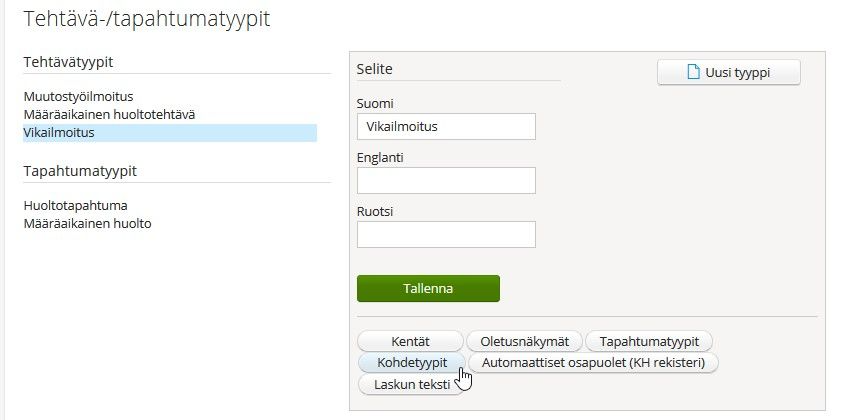Click the Selite panel heading
Screen dimensions: 859x420
375,69
